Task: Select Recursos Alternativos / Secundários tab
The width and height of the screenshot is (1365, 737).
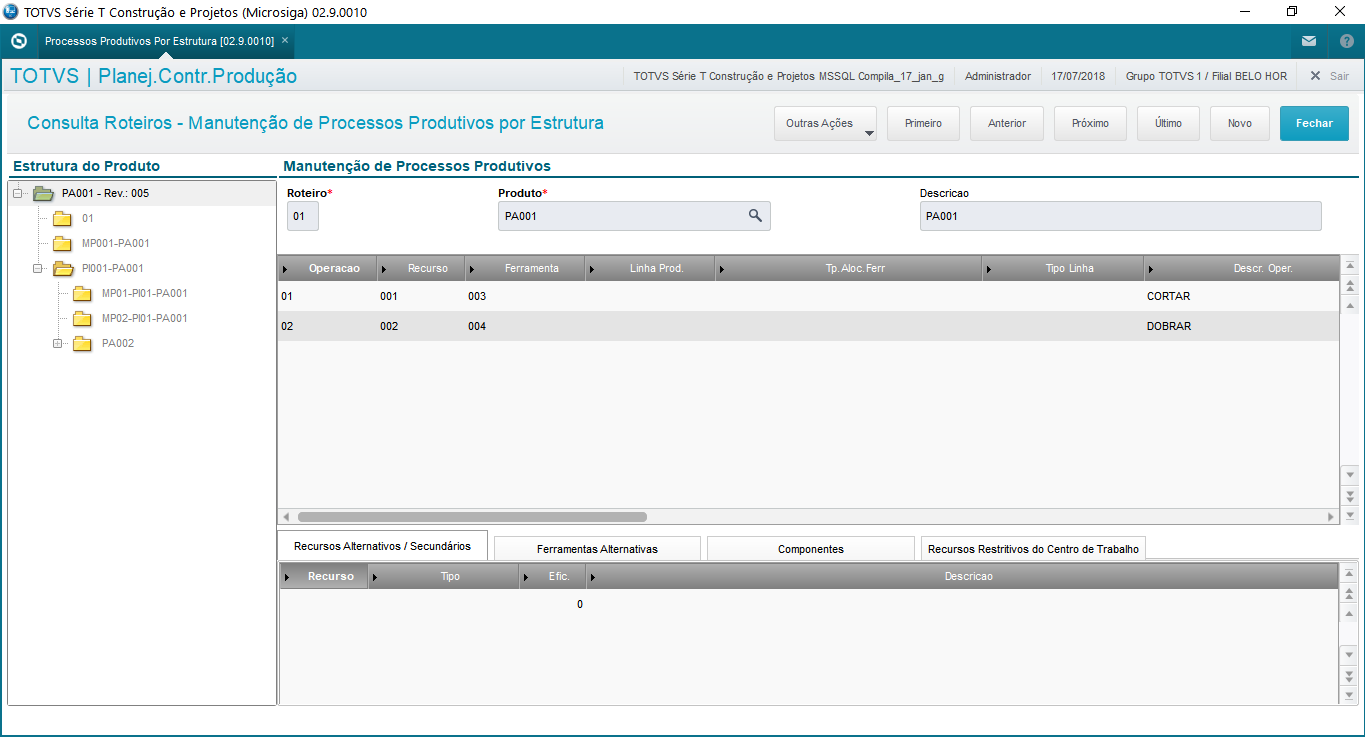Action: (382, 546)
